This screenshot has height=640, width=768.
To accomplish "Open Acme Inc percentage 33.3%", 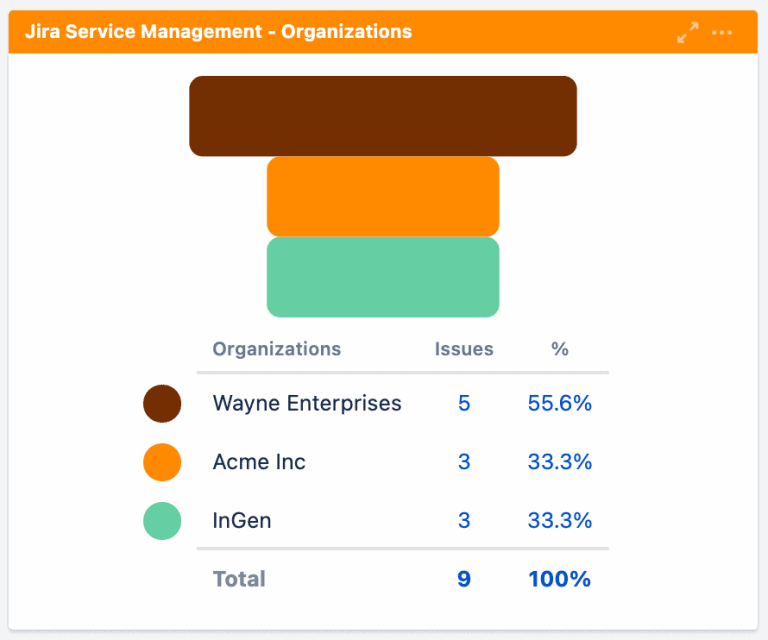I will pyautogui.click(x=560, y=462).
